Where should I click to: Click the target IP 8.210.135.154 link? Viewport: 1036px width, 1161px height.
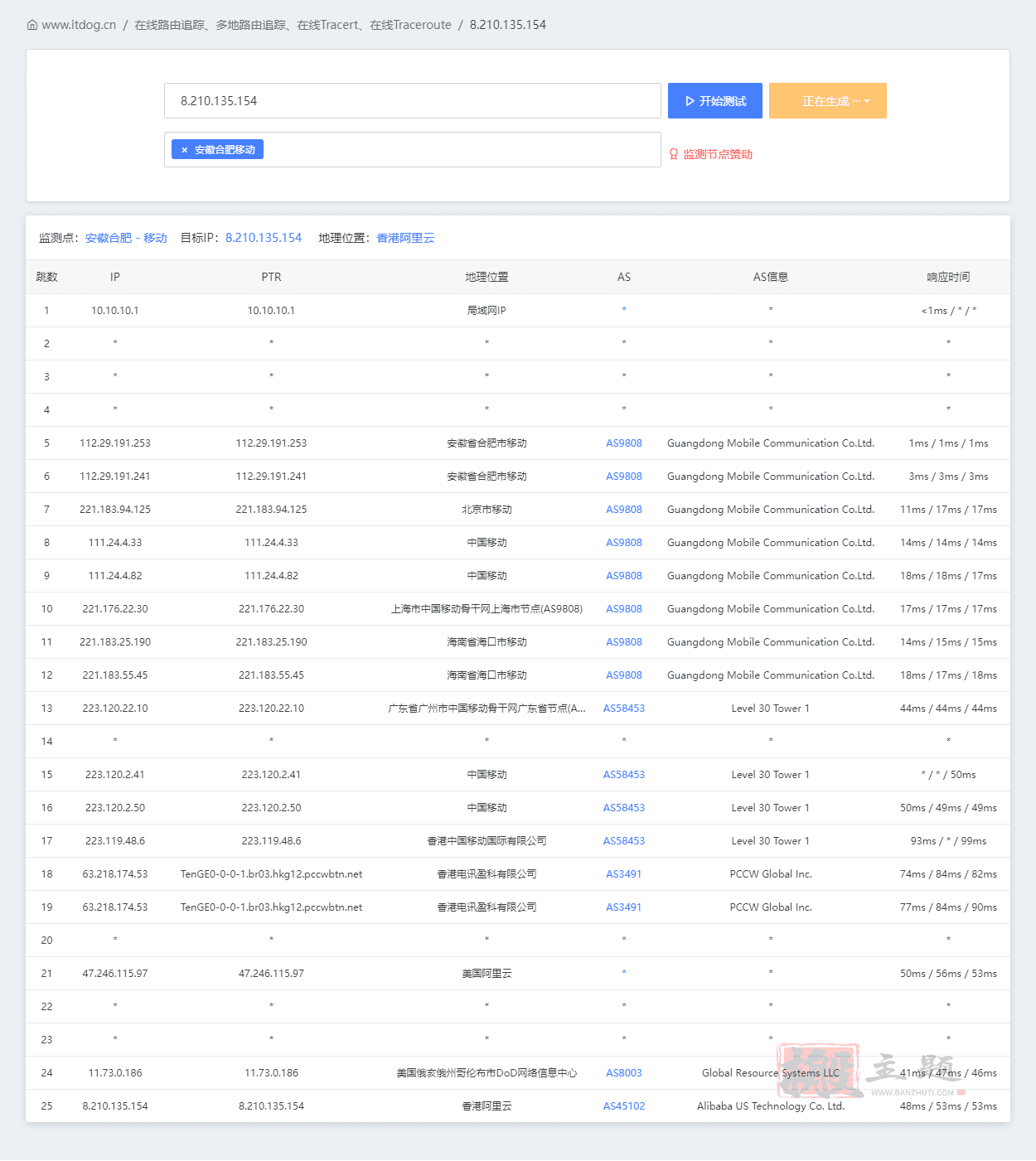click(264, 238)
